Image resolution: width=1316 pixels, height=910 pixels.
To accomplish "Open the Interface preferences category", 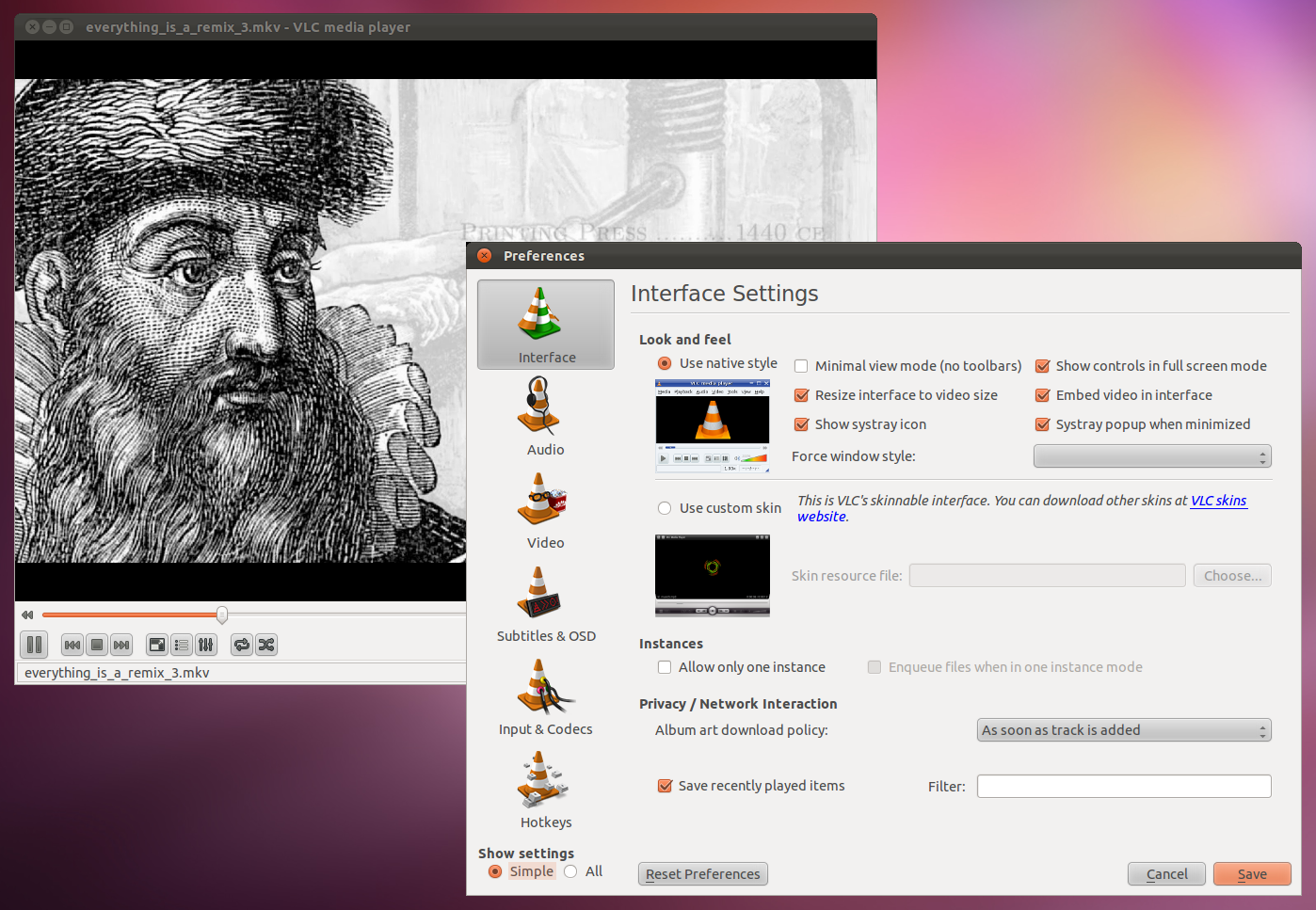I will [x=546, y=325].
